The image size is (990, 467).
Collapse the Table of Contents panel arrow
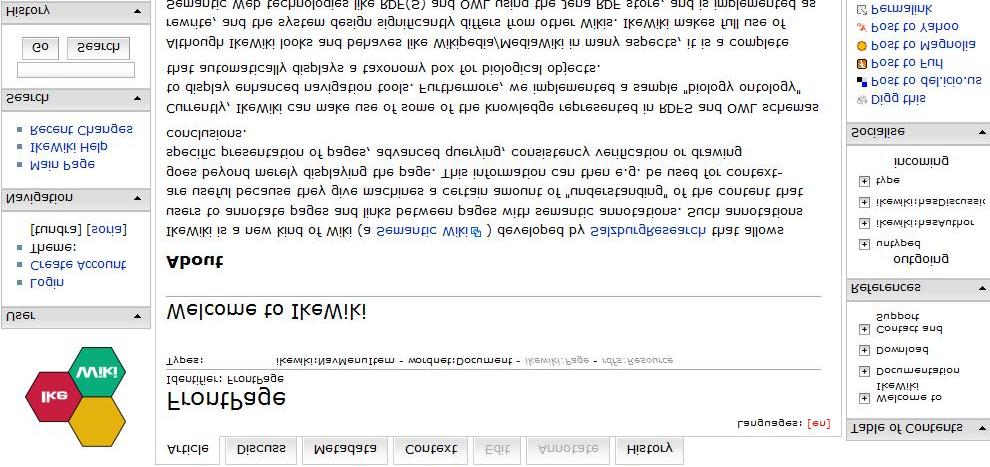[x=982, y=428]
